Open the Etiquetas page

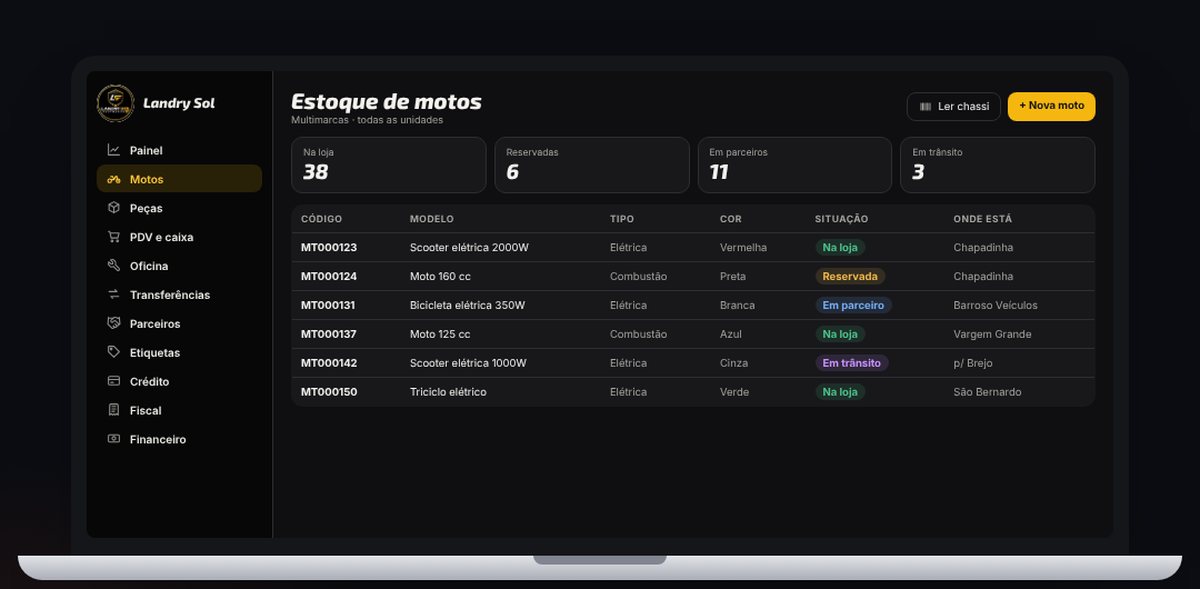(x=179, y=353)
